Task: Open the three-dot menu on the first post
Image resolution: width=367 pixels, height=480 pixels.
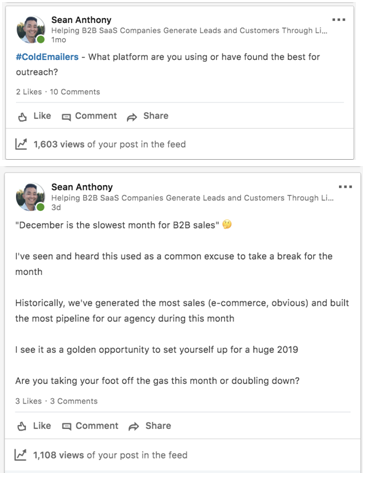Action: 339,20
